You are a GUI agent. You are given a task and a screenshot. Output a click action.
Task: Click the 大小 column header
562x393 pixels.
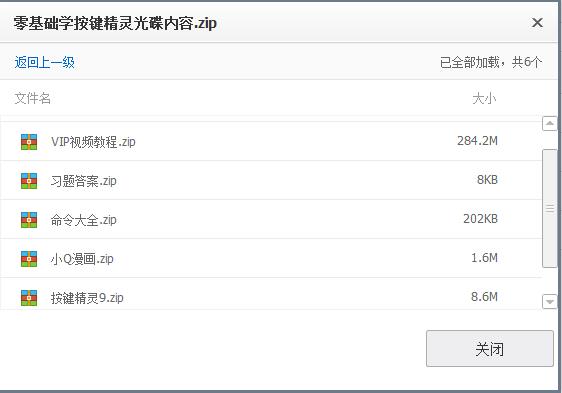484,98
